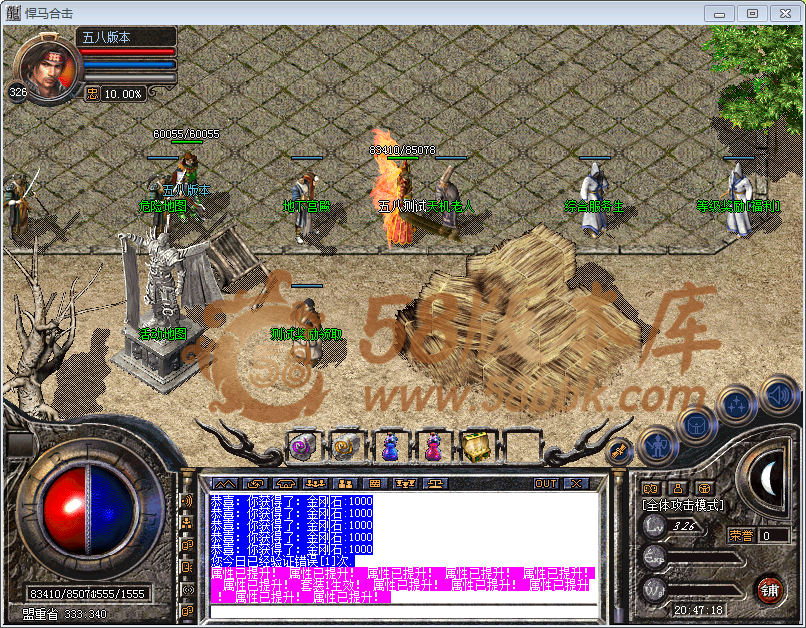Open the two-person icon in chat toolbar
The image size is (806, 628).
point(345,484)
